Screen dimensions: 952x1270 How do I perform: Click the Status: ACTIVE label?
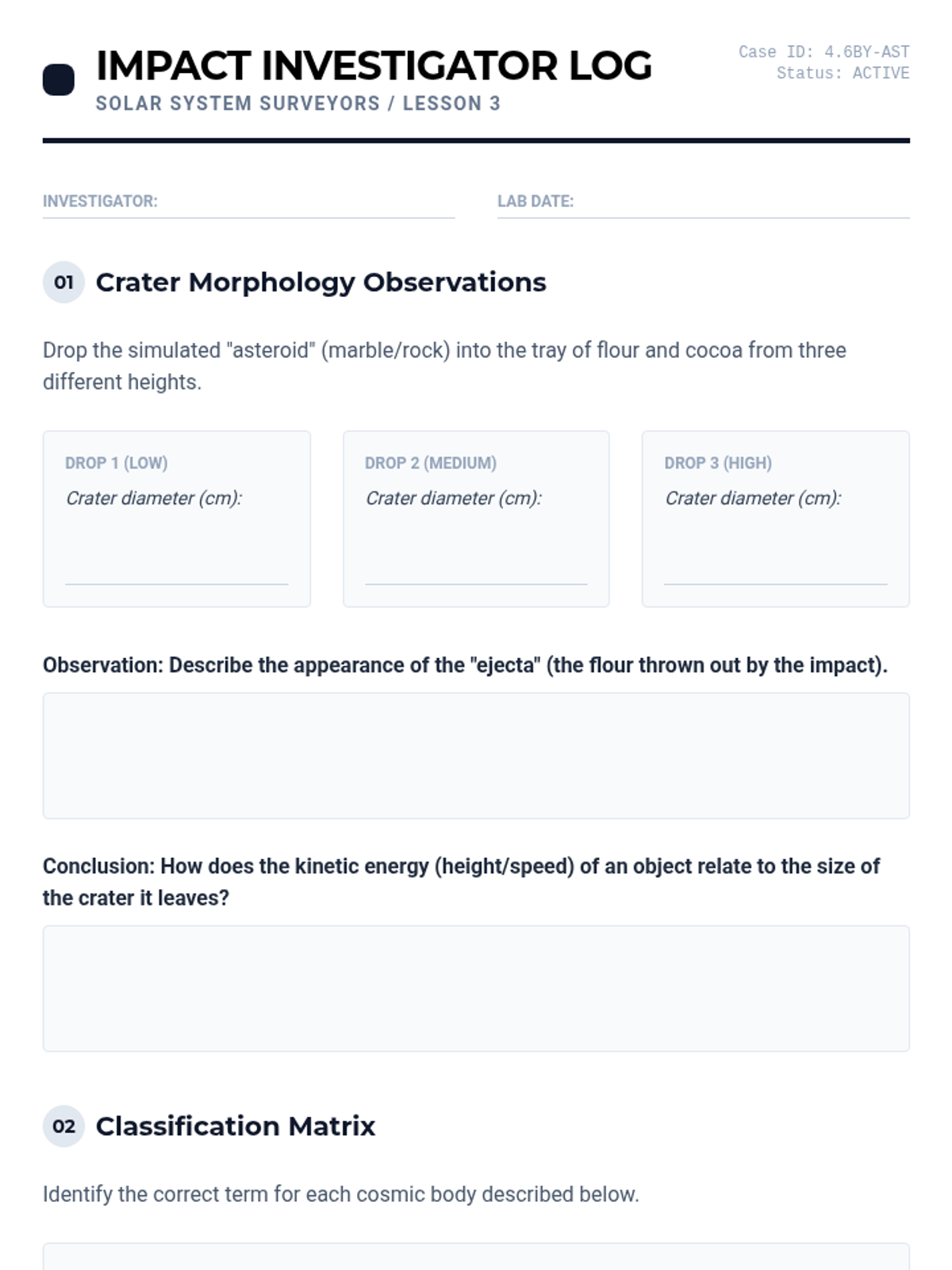pyautogui.click(x=843, y=73)
